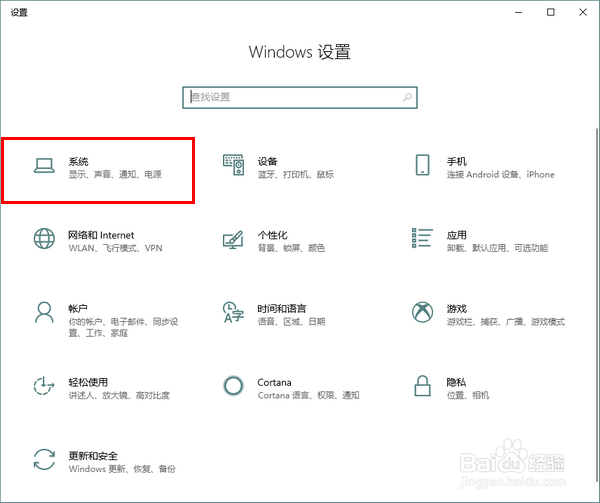
Task: Click the 帐户 category title
Action: coord(78,308)
